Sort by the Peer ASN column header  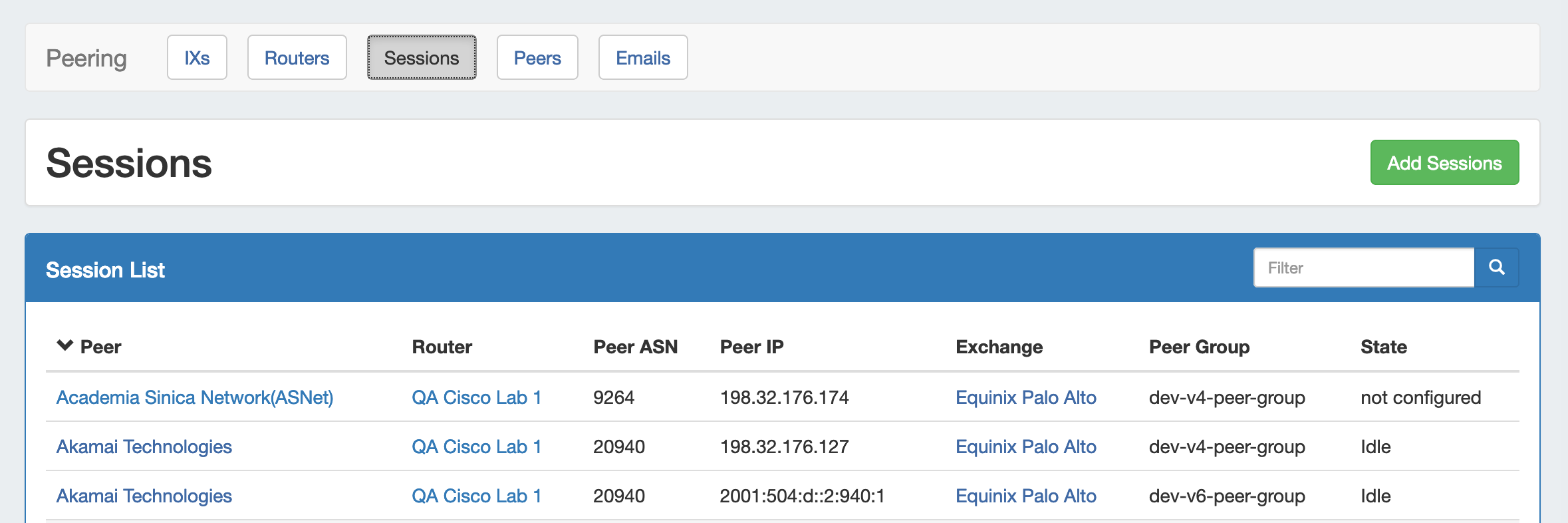tap(635, 347)
